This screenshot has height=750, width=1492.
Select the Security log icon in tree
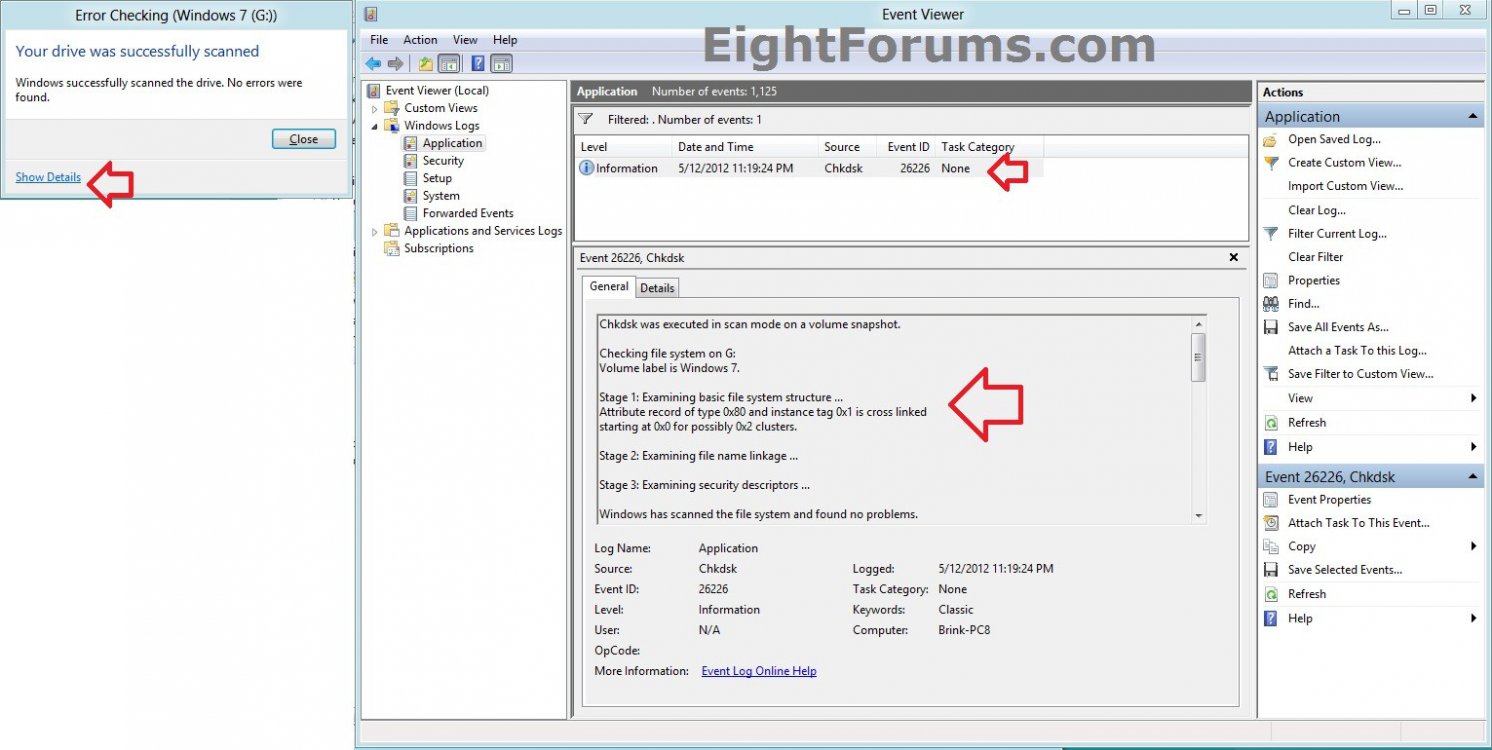tap(410, 161)
